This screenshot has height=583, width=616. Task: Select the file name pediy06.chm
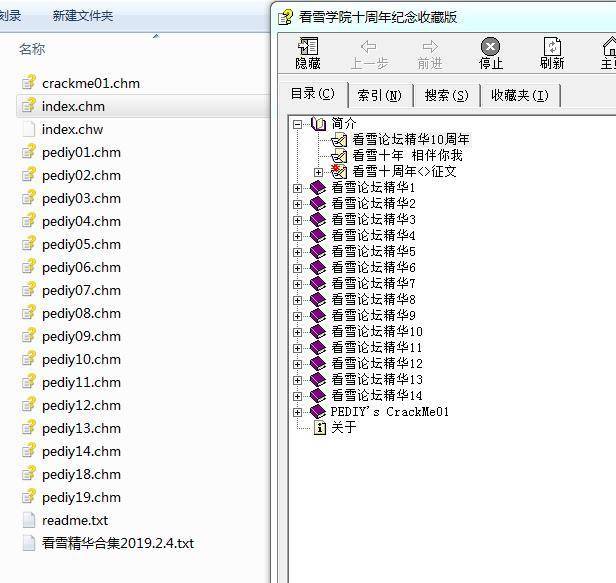[81, 267]
